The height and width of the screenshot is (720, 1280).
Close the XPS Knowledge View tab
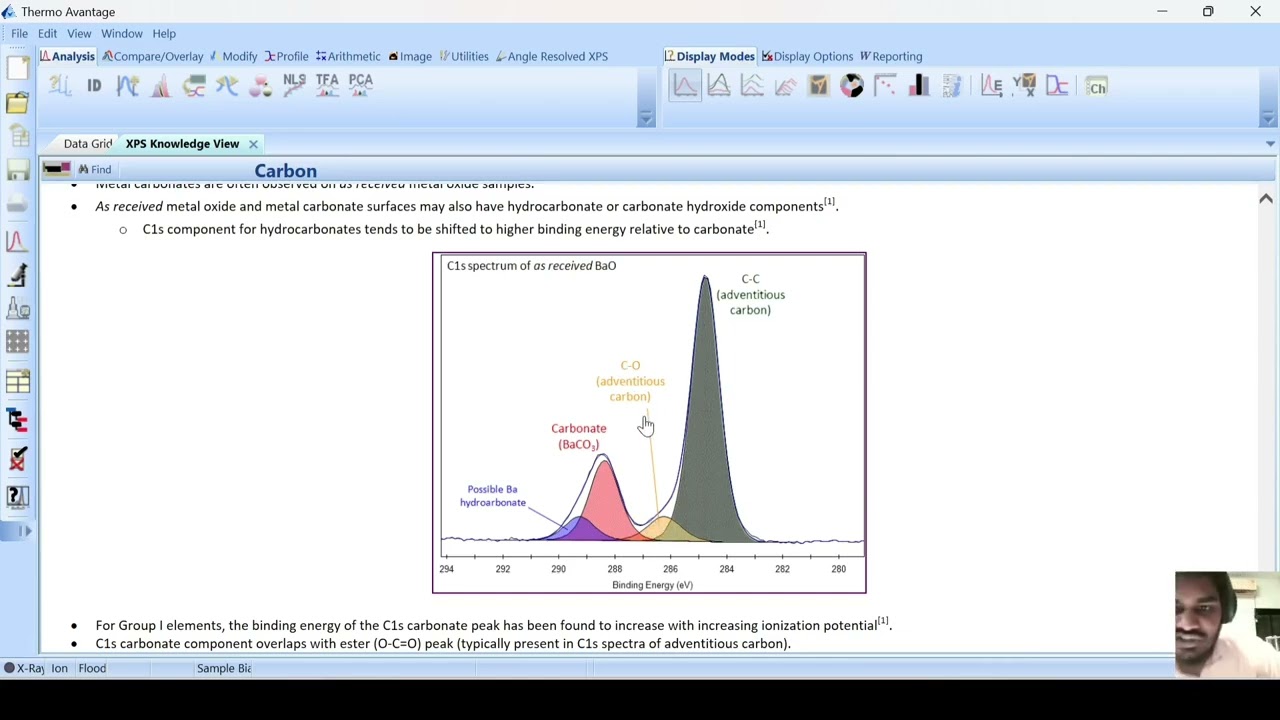[x=253, y=144]
